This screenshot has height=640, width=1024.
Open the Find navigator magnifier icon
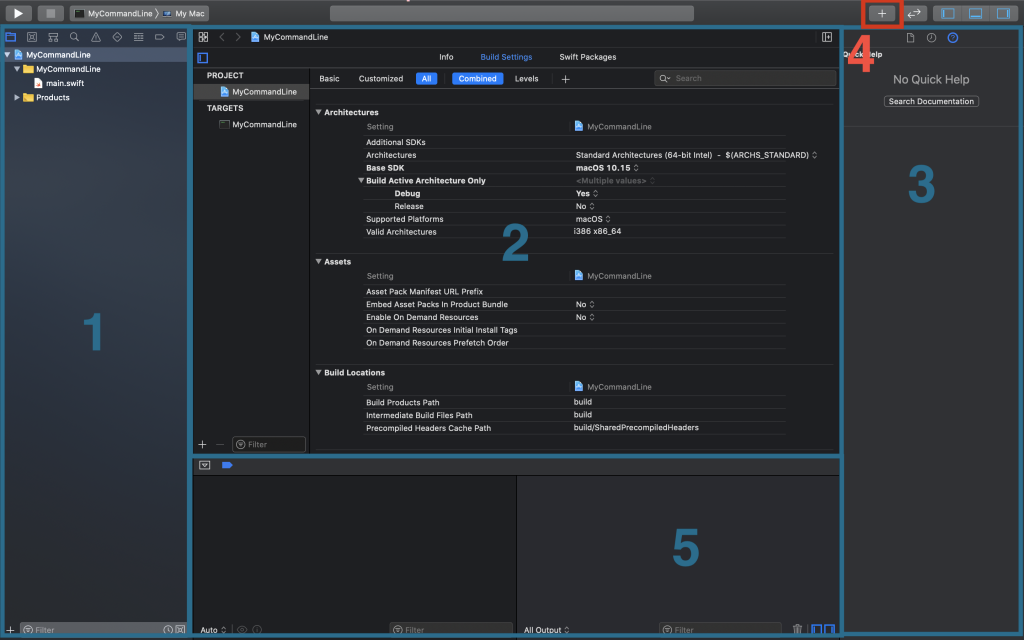(74, 37)
